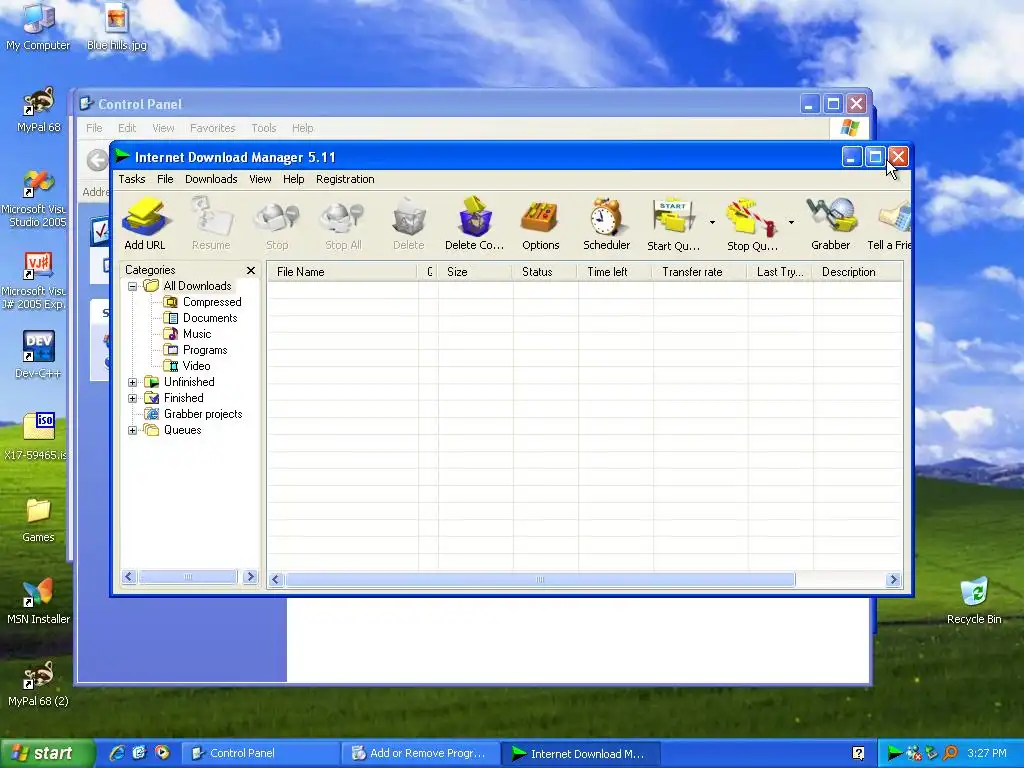Click the Tell a Friend toolbar icon
The height and width of the screenshot is (768, 1024).
889,224
